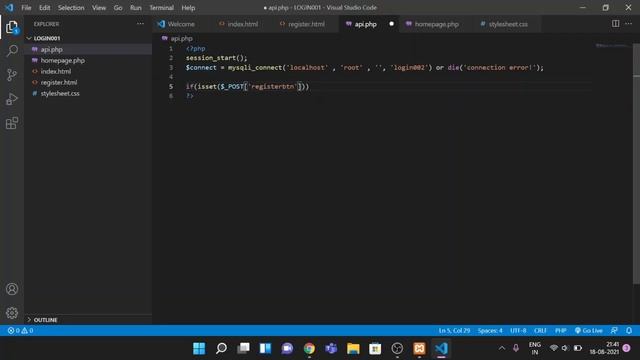Viewport: 640px width, 360px height.
Task: Click the VS Code logo icon in title bar
Action: point(9,7)
